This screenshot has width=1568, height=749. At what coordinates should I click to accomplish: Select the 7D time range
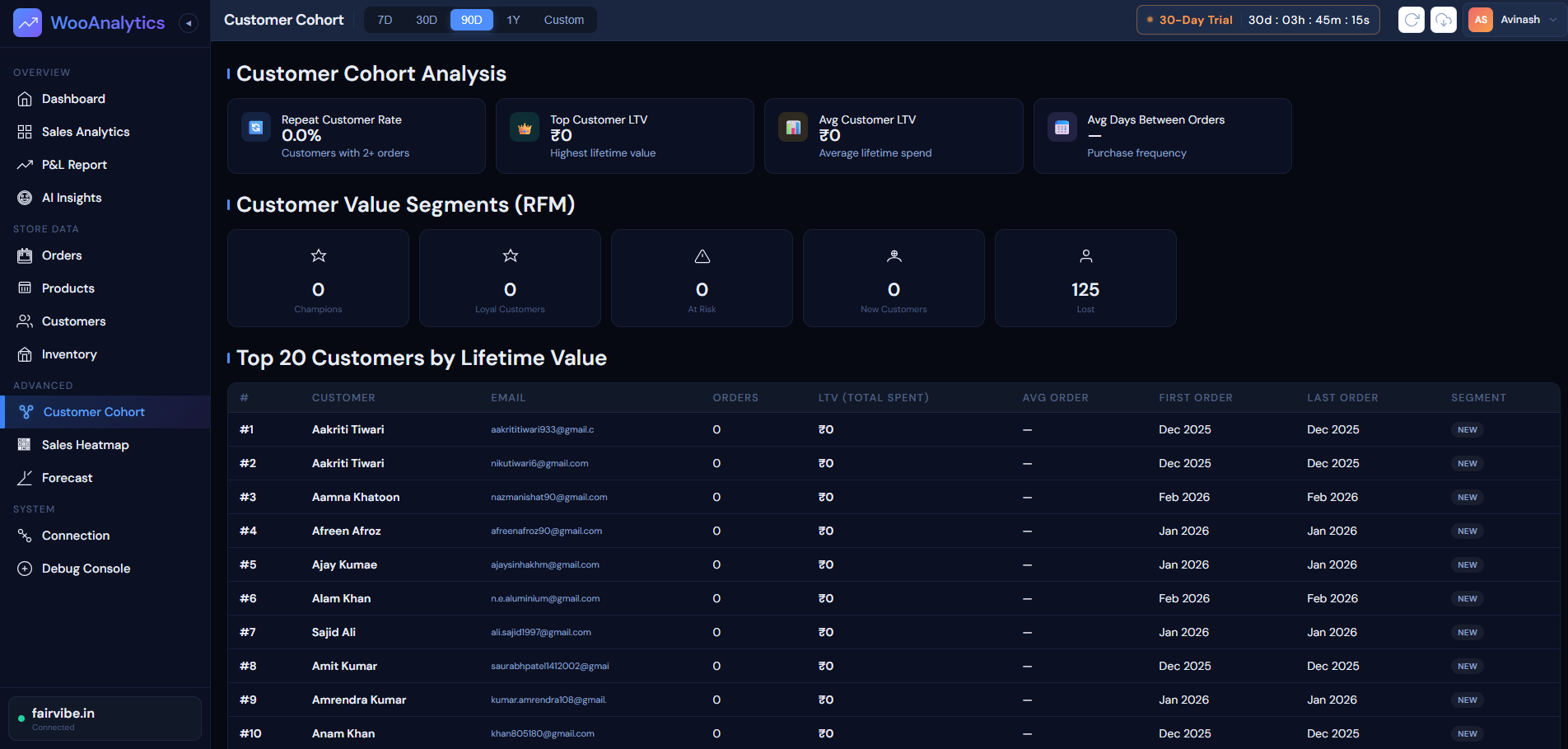pos(385,20)
